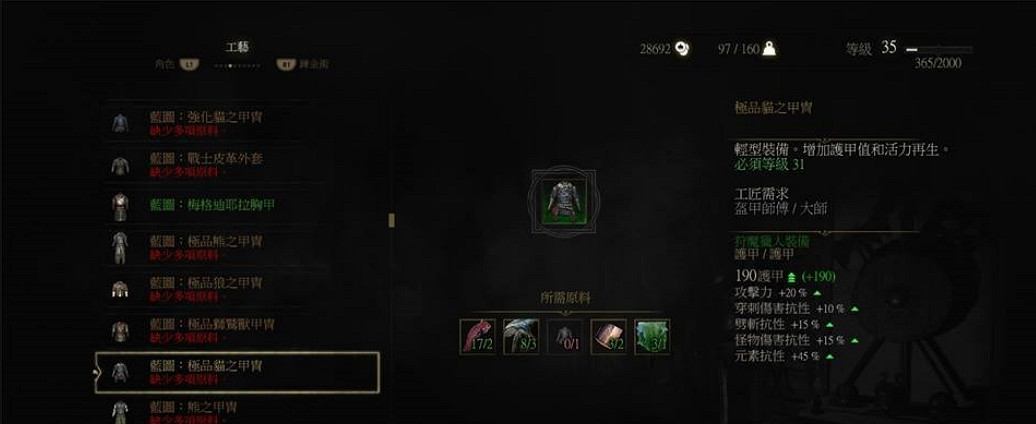Click the blueprint list scrollbar handle
Image resolution: width=1036 pixels, height=424 pixels.
(x=391, y=221)
